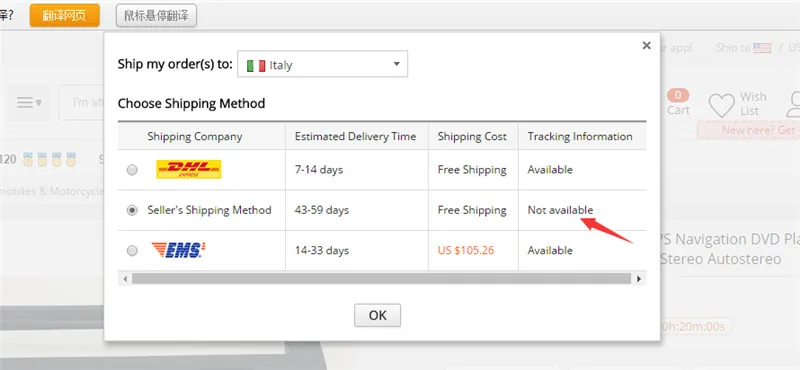Viewport: 800px width, 370px height.
Task: Open the Italy country dropdown
Action: coord(322,64)
